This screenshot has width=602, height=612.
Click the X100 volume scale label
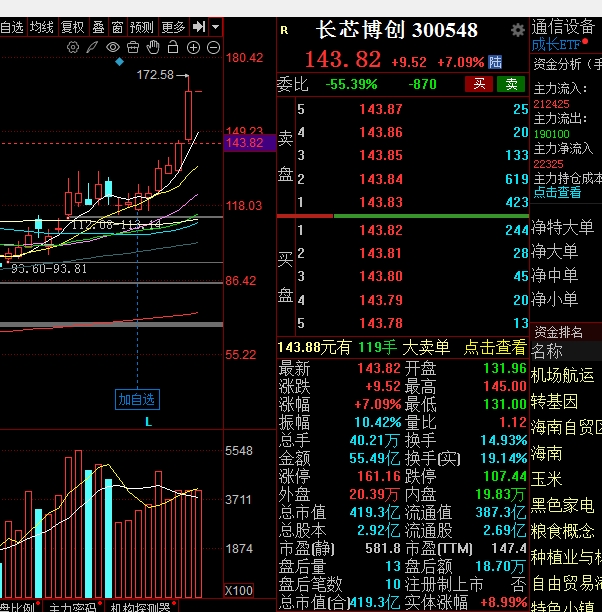(x=239, y=591)
